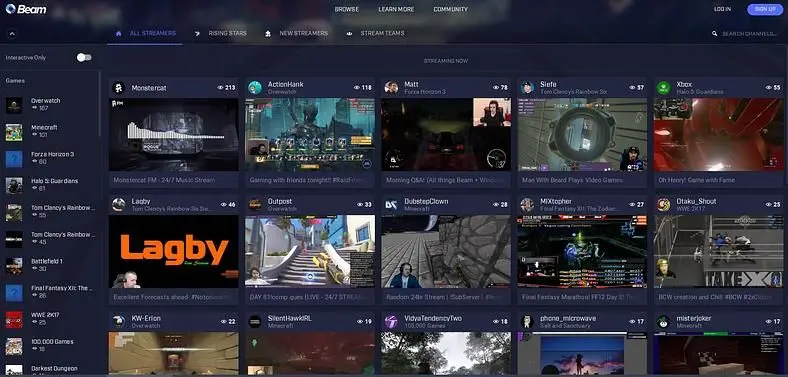Open Siefe's Rainbow Six stream thumbnail
The width and height of the screenshot is (788, 377).
[x=582, y=135]
